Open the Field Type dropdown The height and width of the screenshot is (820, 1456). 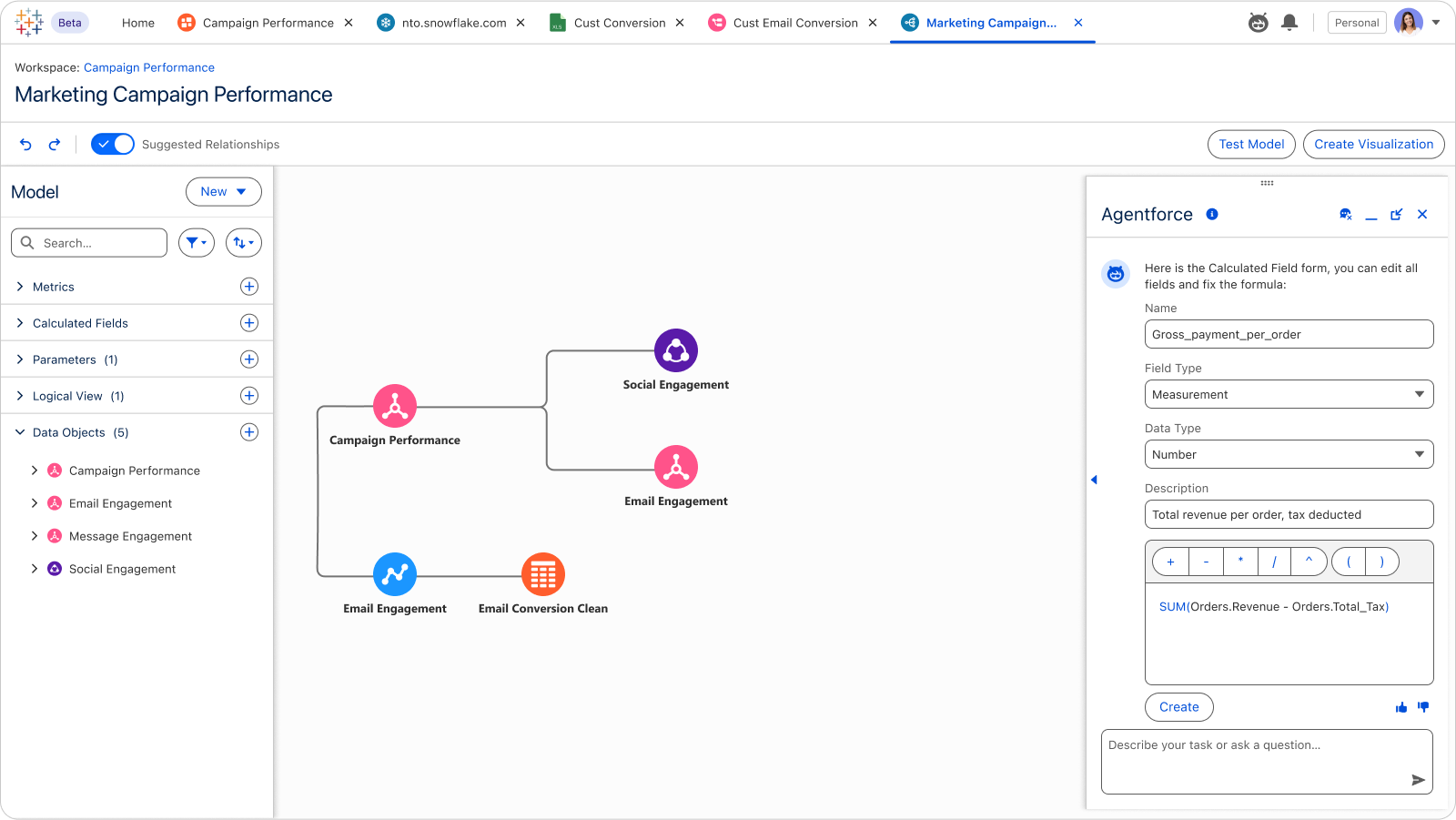pyautogui.click(x=1289, y=394)
